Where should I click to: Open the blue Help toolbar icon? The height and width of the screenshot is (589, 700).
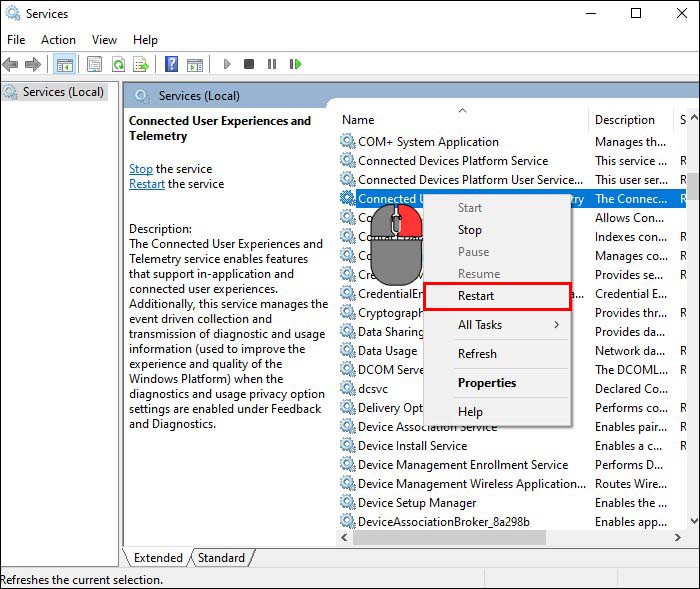(171, 64)
